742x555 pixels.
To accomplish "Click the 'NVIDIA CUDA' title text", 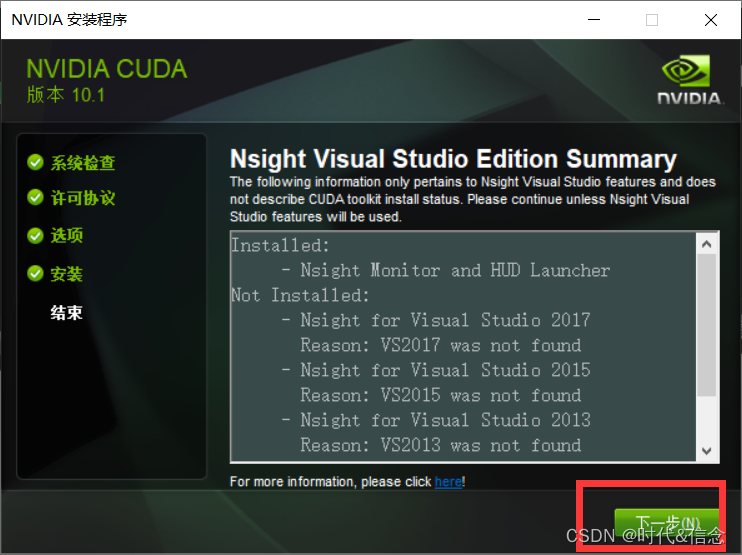I will point(106,69).
